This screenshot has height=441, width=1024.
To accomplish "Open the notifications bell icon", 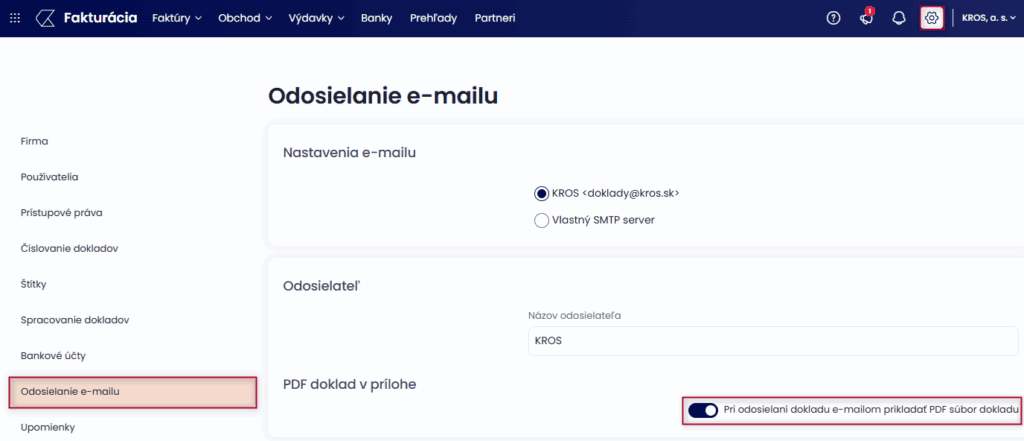I will pyautogui.click(x=898, y=18).
